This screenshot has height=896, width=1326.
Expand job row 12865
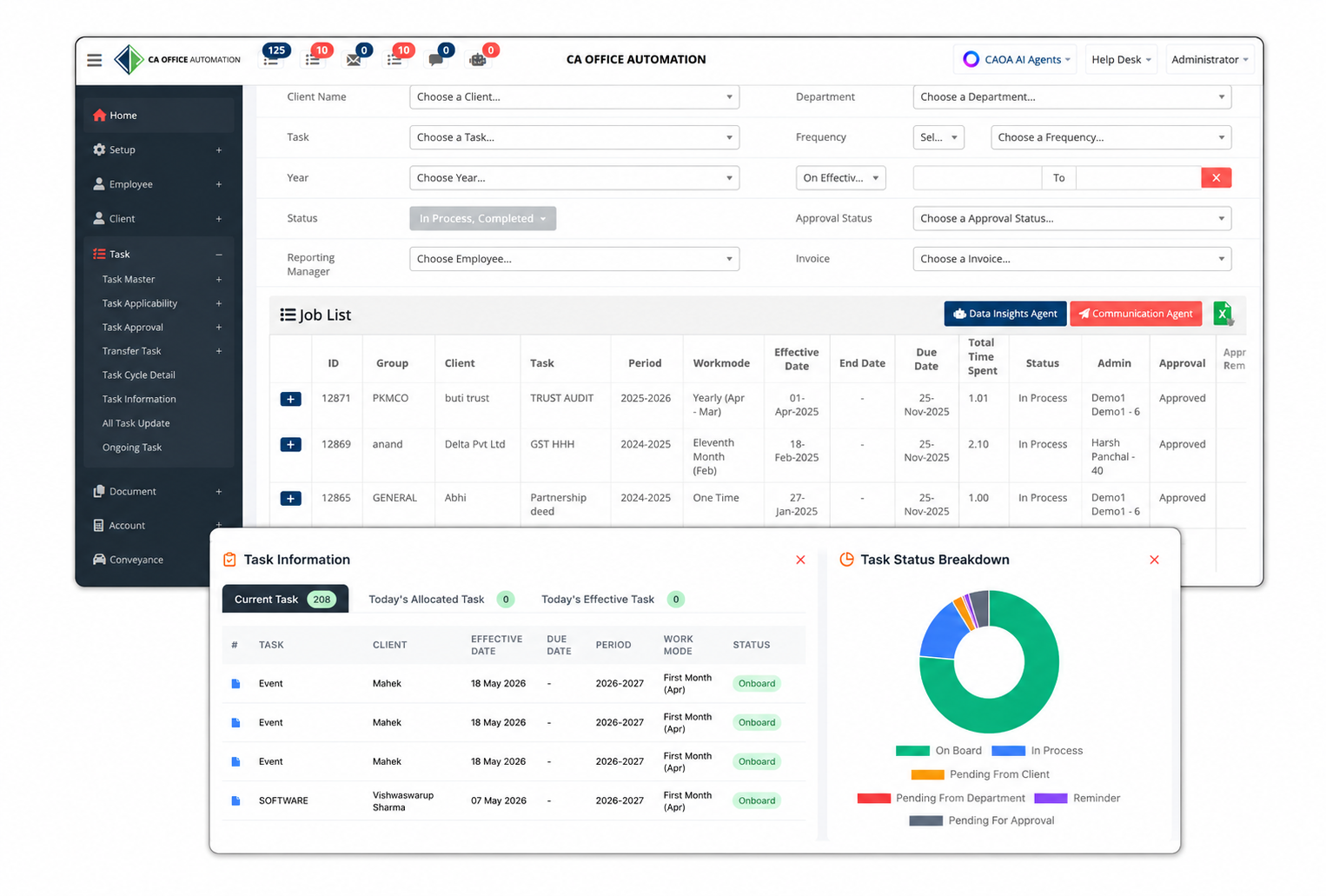(291, 499)
